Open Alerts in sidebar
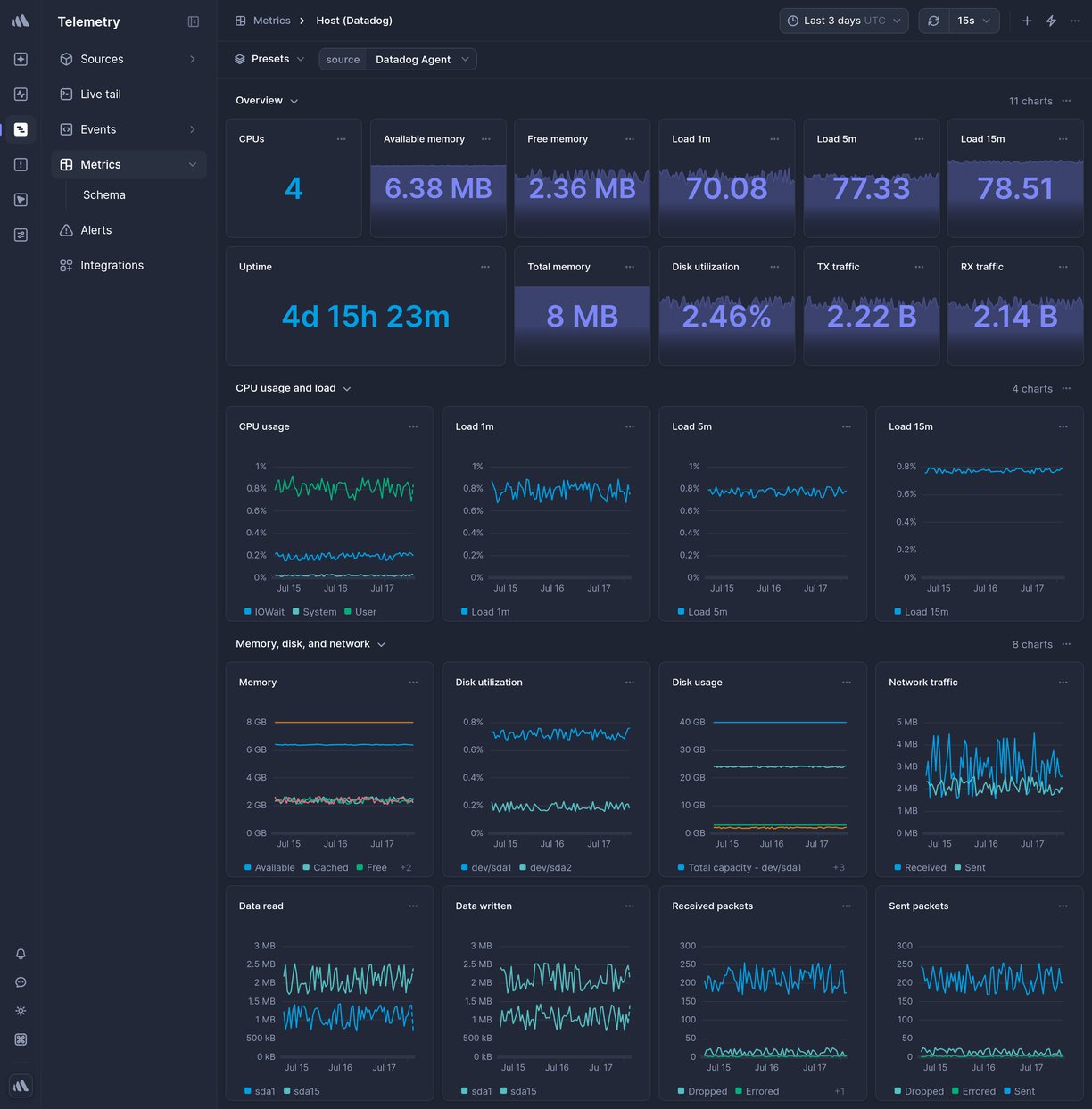This screenshot has height=1109, width=1092. [128, 230]
